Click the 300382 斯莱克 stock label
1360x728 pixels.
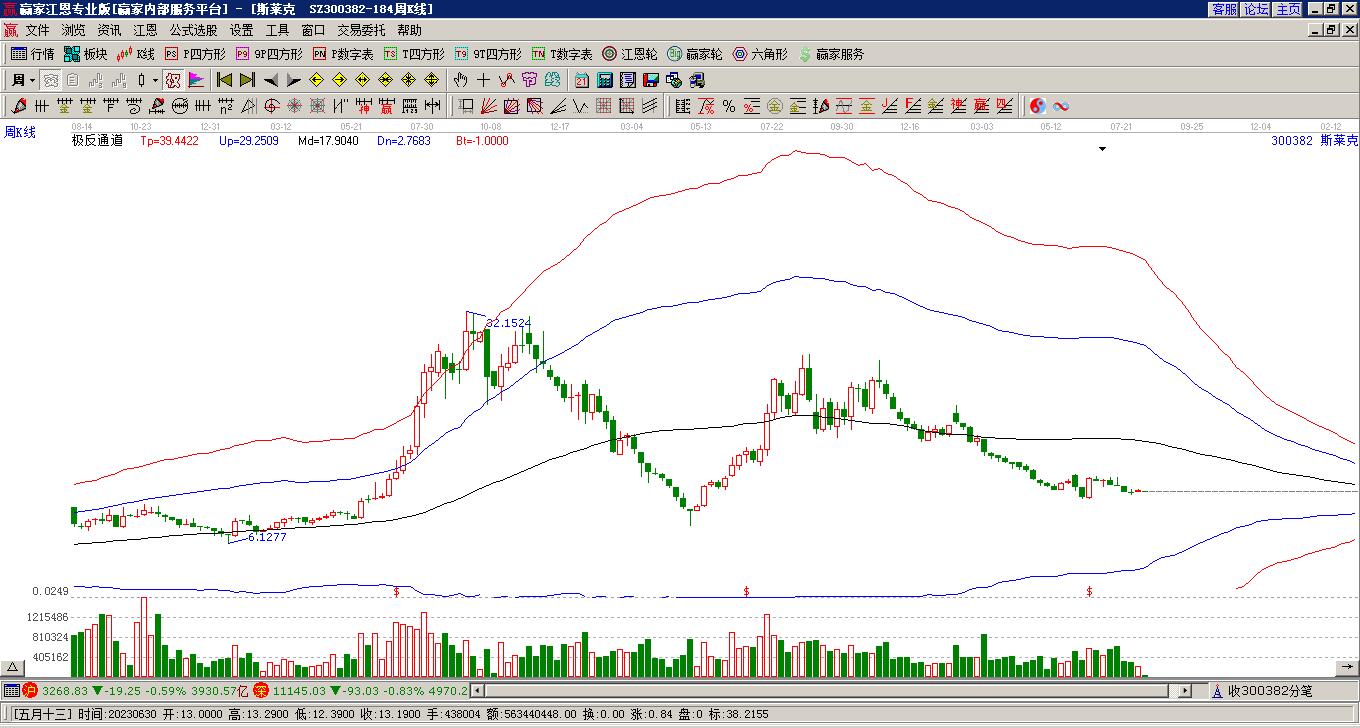point(1314,141)
